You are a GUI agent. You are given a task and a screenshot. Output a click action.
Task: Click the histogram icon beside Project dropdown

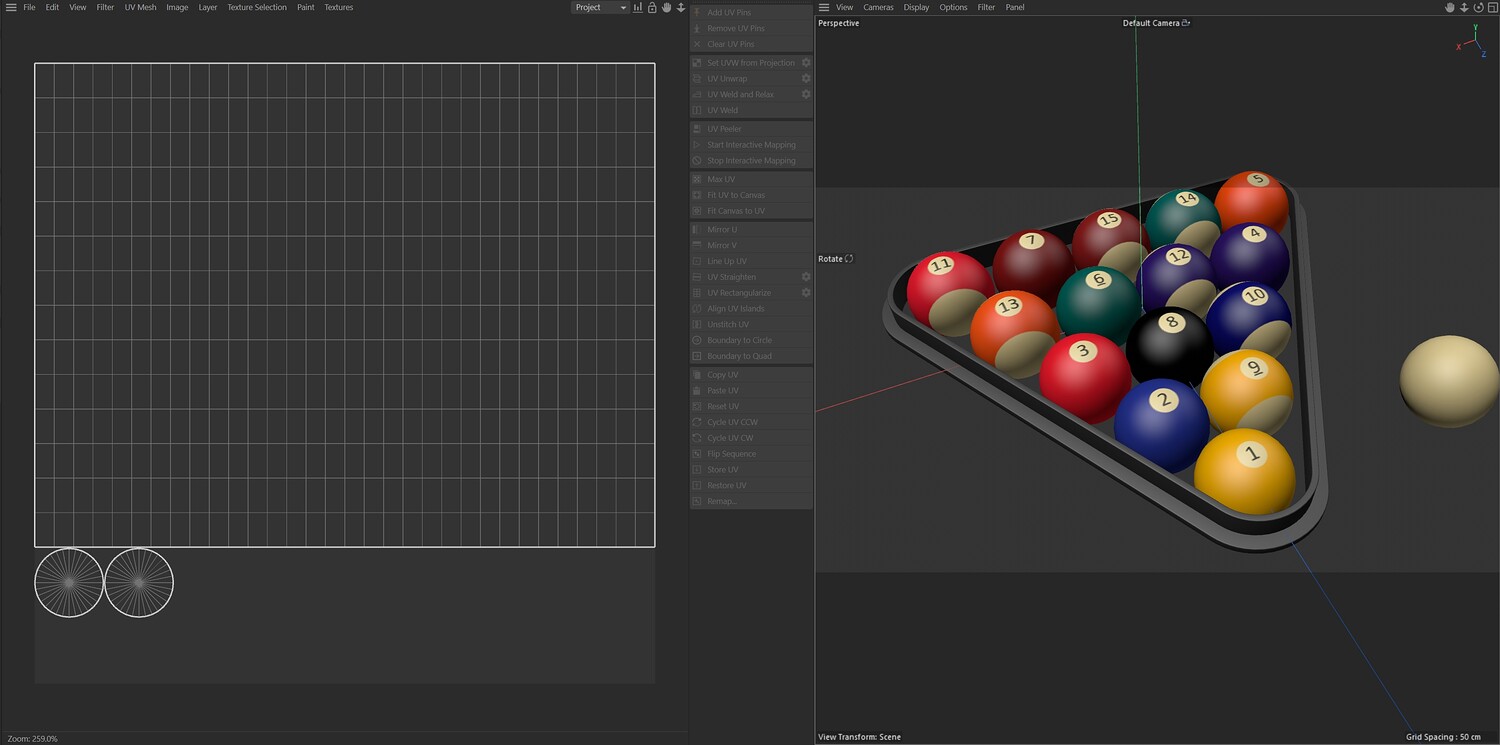point(638,7)
